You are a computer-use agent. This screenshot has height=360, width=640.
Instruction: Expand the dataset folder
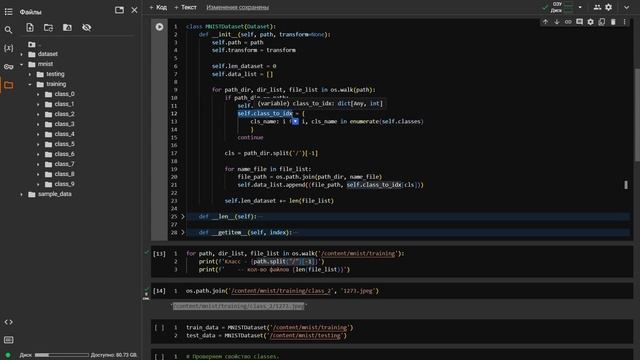[x=22, y=54]
